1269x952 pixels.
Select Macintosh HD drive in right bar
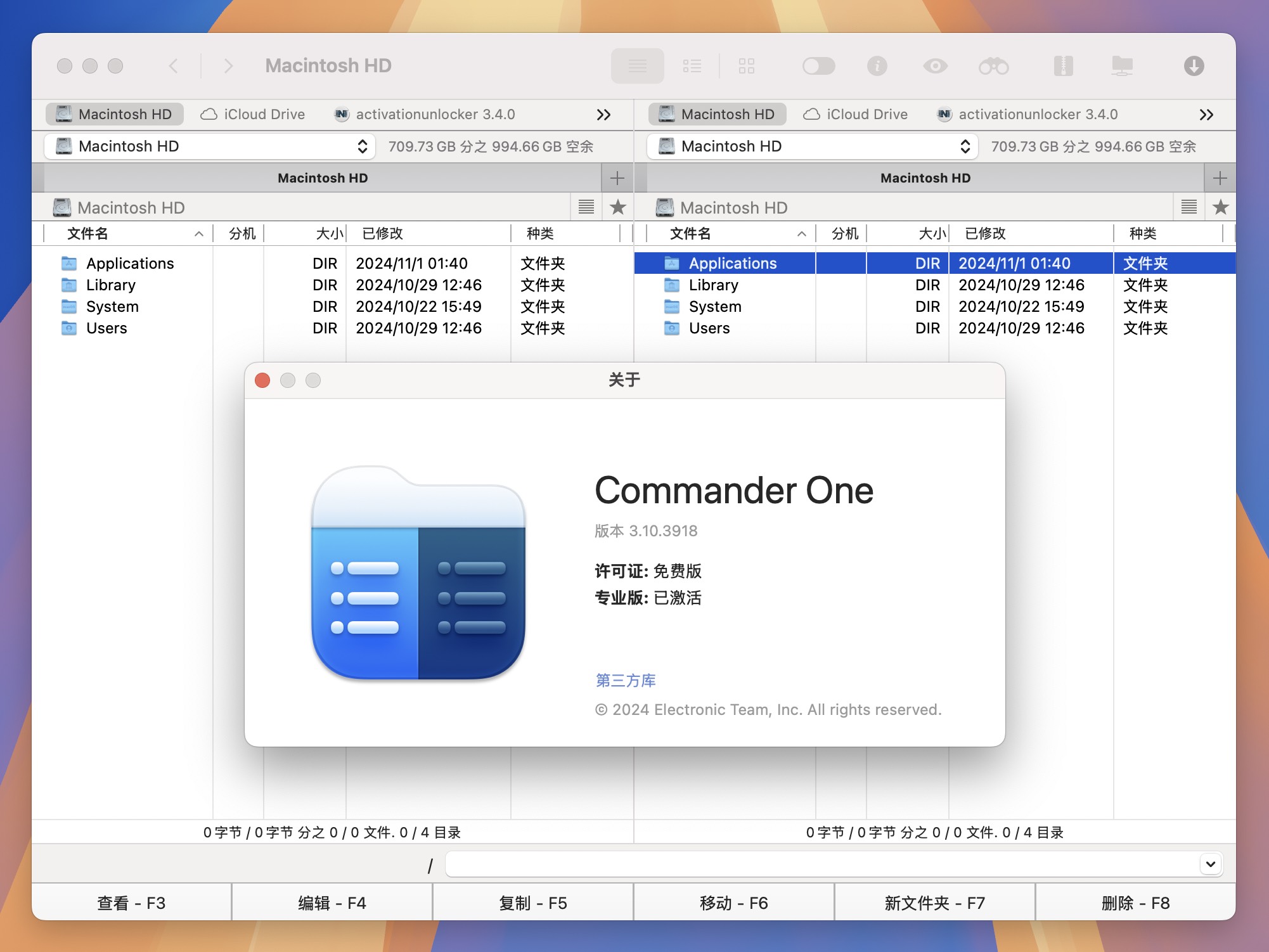(x=718, y=114)
